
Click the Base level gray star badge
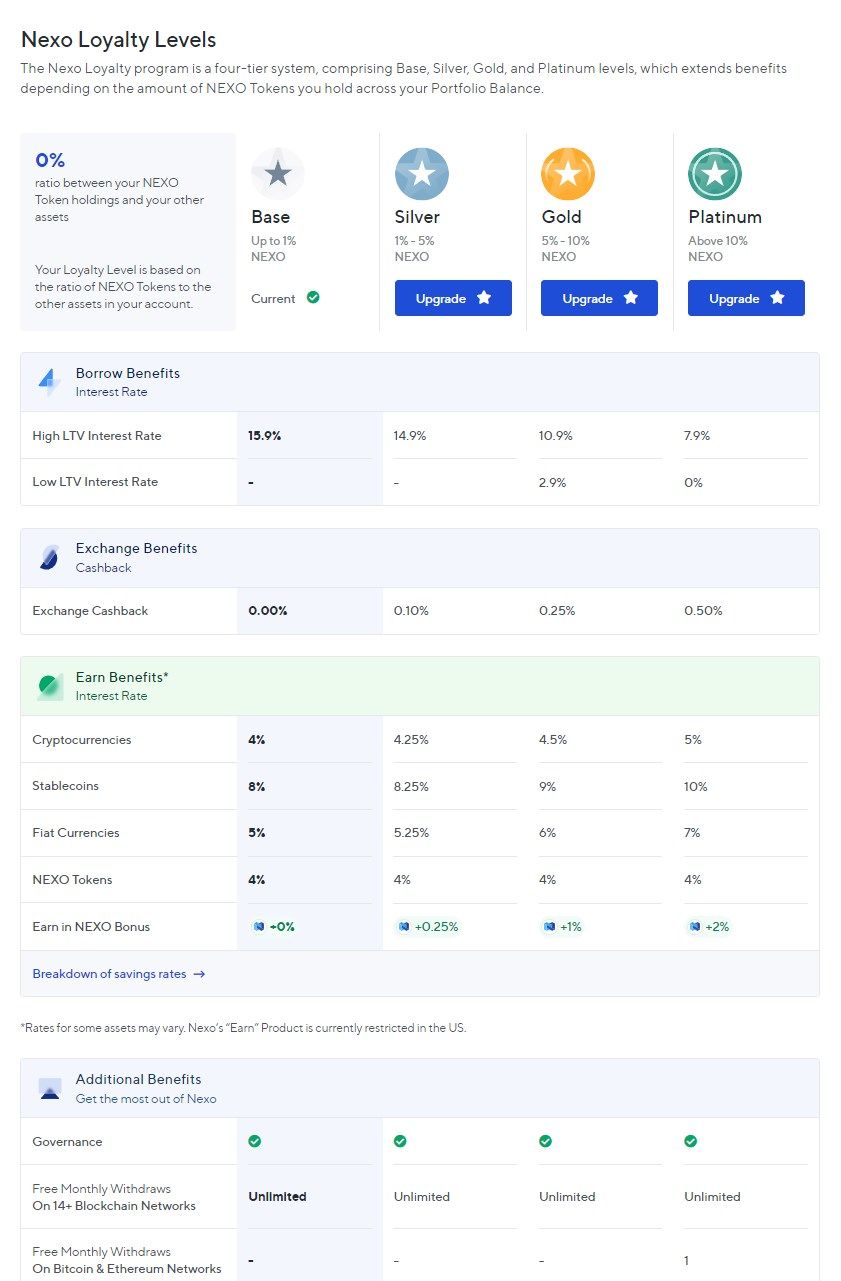277,174
